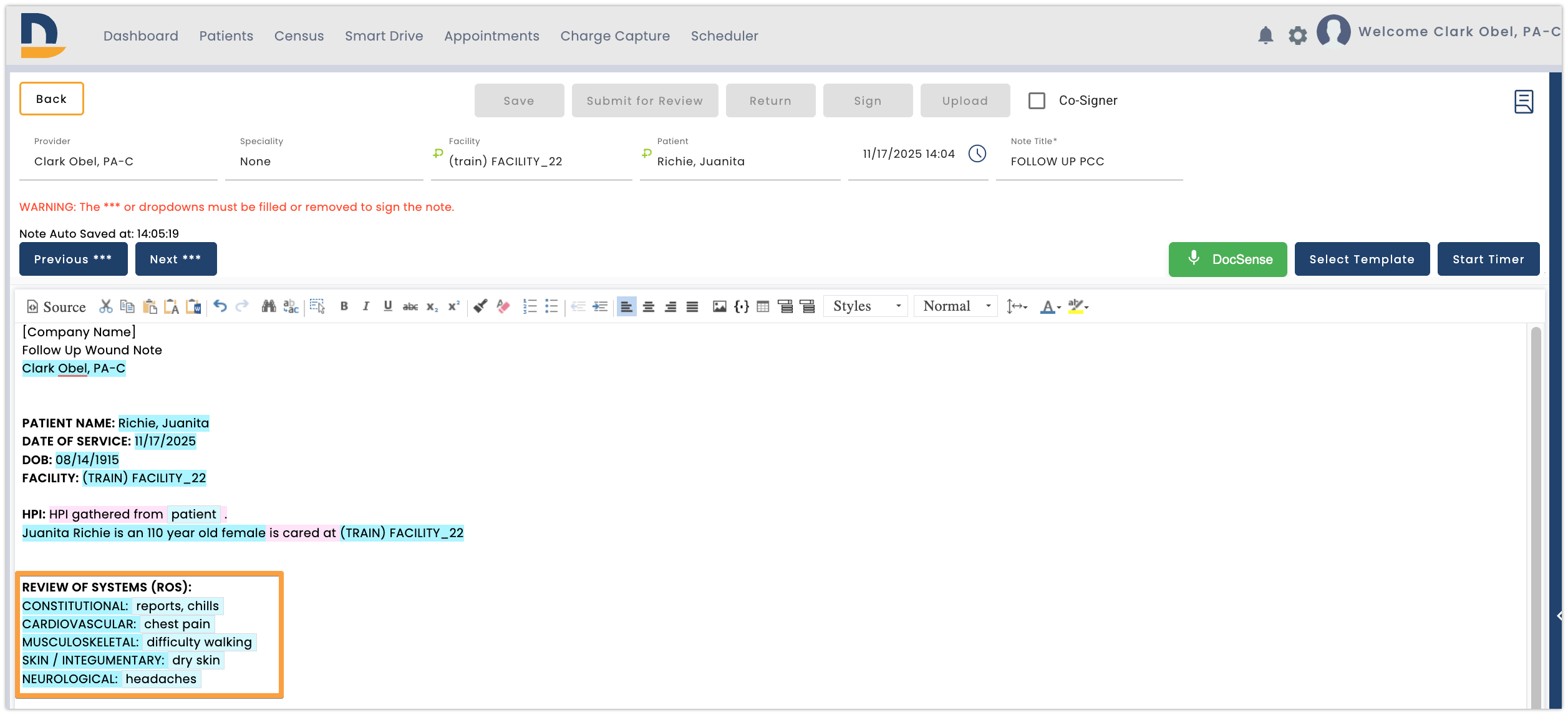1568x715 pixels.
Task: Click the Remove Format eraser icon
Action: pyautogui.click(x=503, y=306)
